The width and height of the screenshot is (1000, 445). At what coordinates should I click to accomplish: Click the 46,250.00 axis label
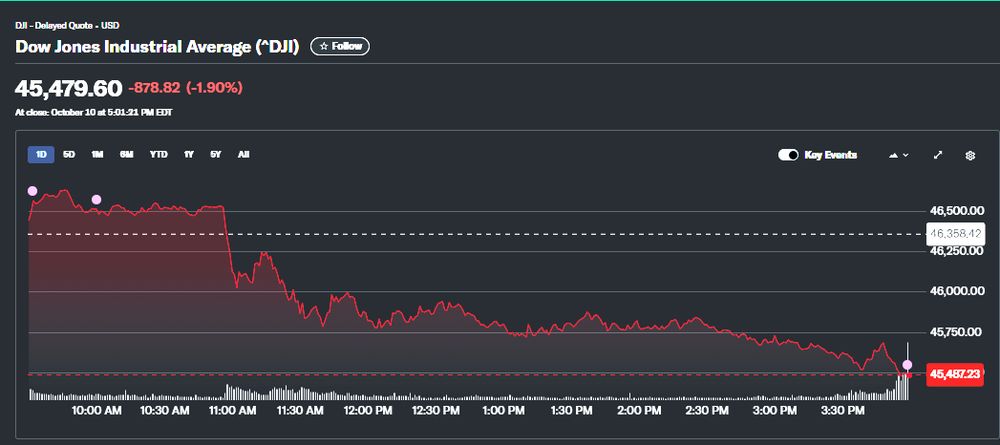[x=957, y=251]
